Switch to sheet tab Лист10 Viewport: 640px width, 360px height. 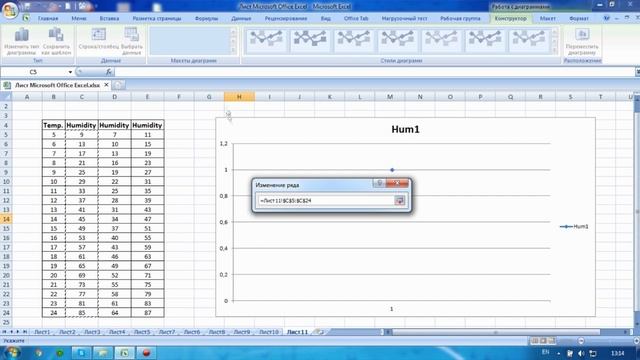pyautogui.click(x=269, y=332)
